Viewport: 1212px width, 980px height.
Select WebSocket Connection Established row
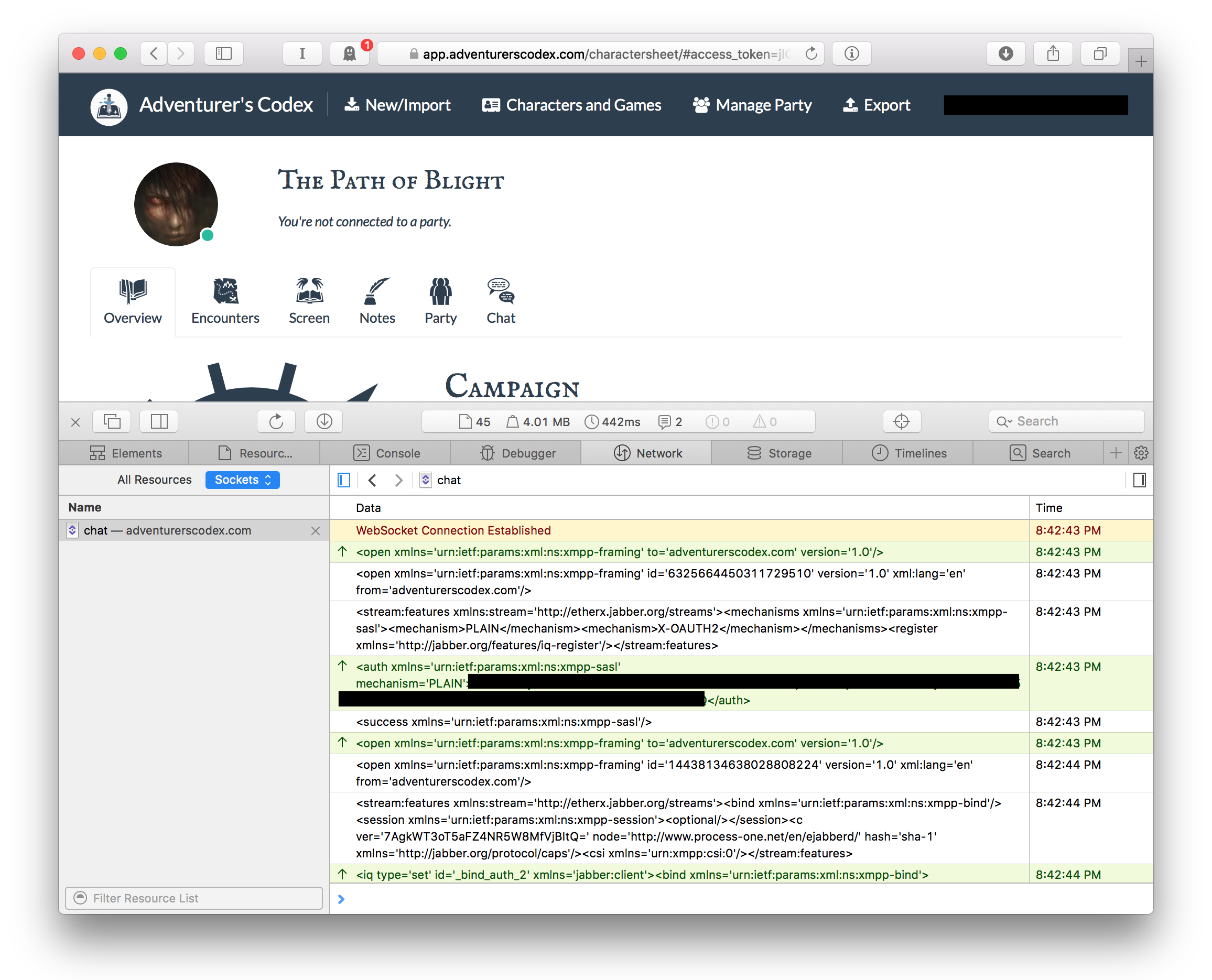[742, 531]
